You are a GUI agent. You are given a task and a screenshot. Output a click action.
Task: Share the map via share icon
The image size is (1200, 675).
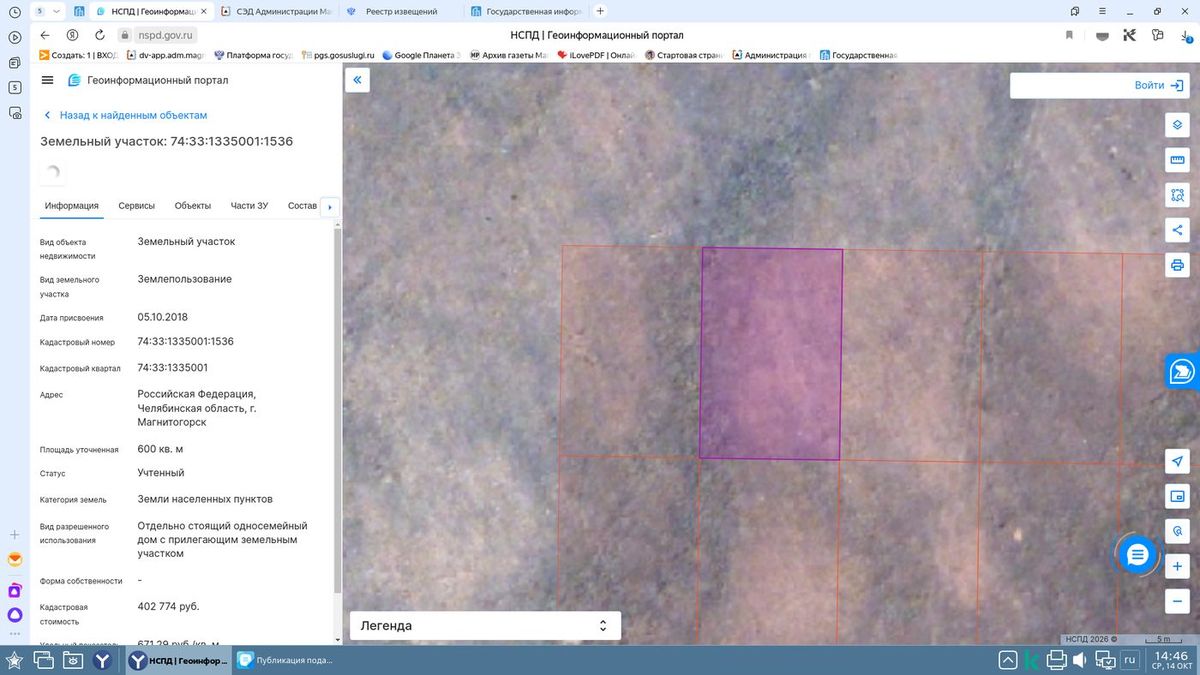[1177, 230]
